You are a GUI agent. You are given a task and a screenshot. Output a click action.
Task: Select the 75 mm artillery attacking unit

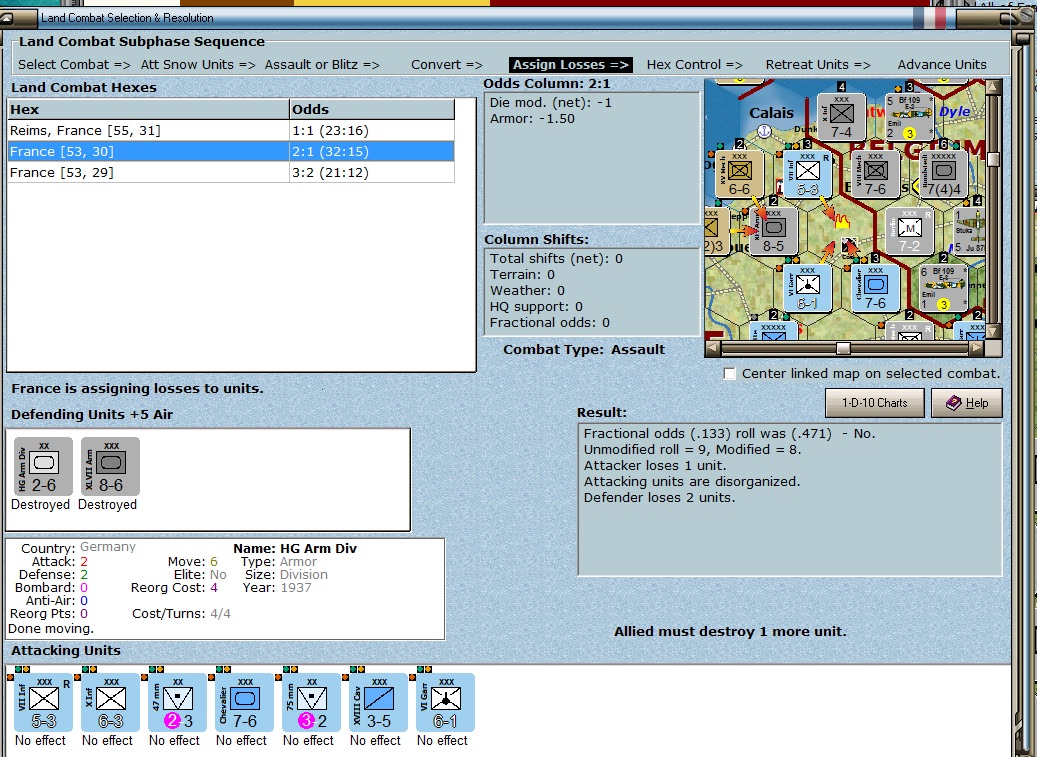[x=311, y=702]
